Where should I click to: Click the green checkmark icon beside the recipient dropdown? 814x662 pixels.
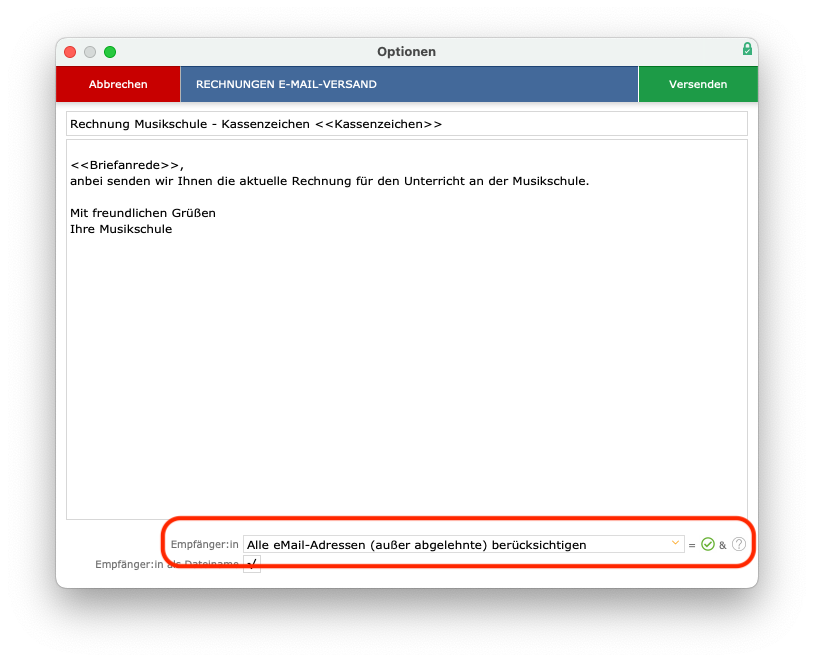[707, 544]
